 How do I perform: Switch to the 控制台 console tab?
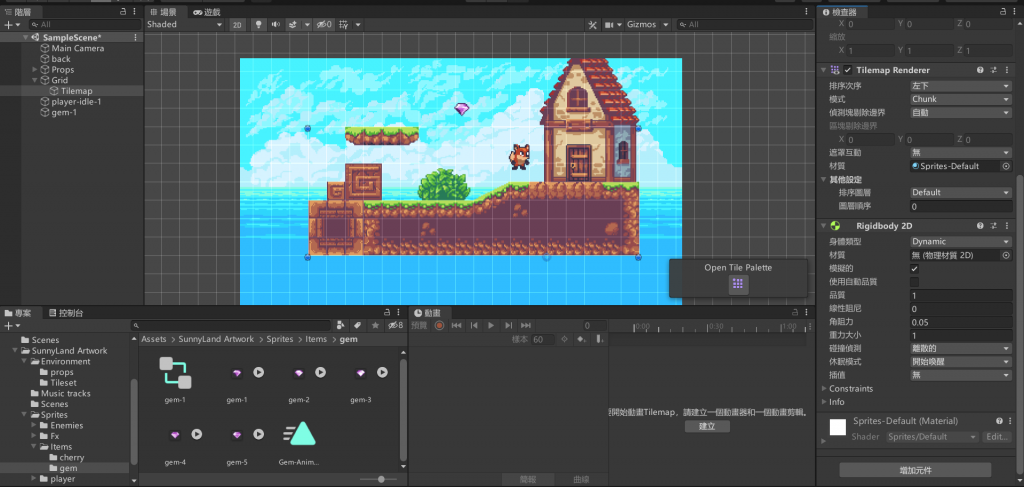click(x=66, y=313)
